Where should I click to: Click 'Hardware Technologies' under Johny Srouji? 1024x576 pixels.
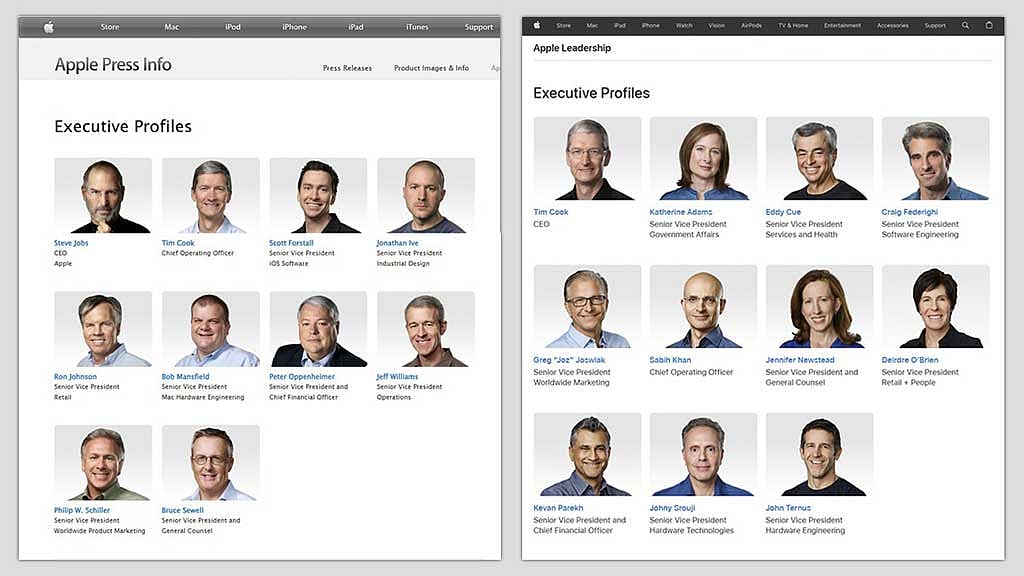[x=691, y=530]
